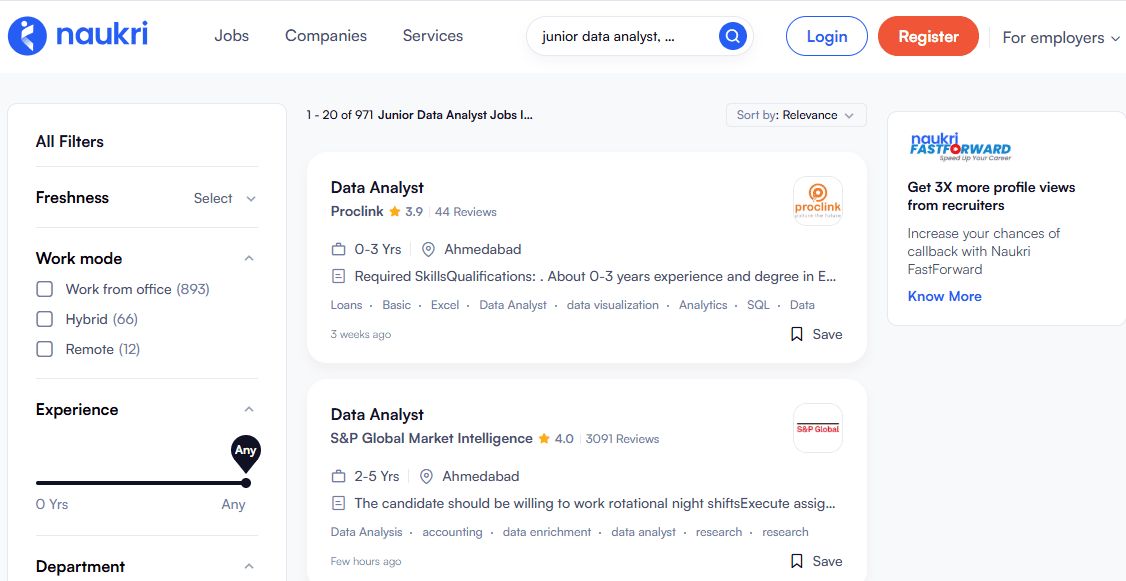Expand the Department filter section
1126x581 pixels.
click(249, 566)
